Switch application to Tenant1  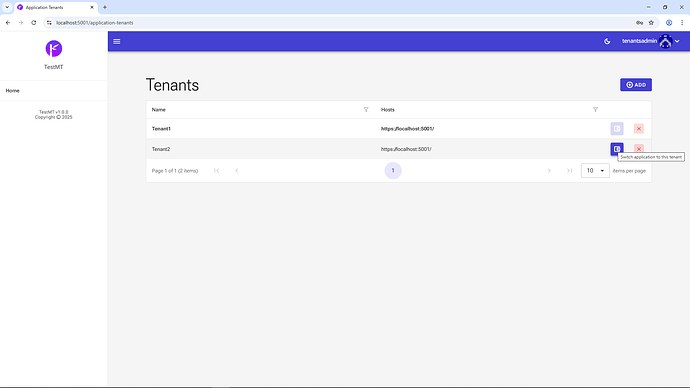coord(617,128)
